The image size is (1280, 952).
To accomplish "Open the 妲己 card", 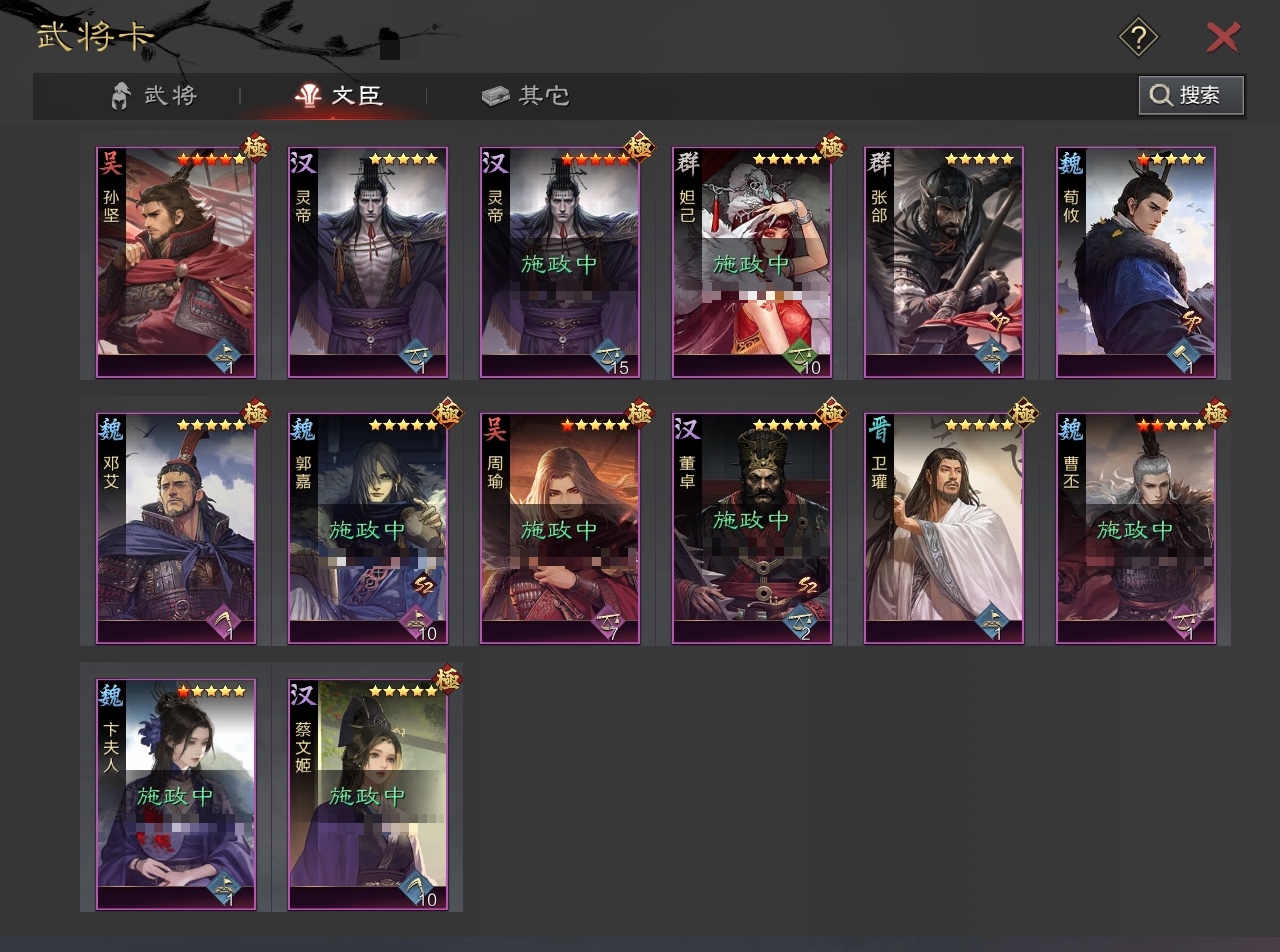I will (752, 262).
